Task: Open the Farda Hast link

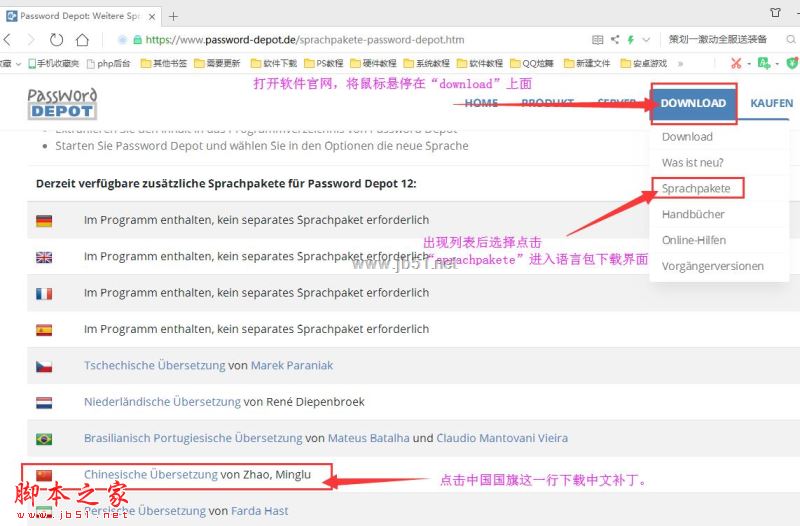Action: [x=260, y=511]
